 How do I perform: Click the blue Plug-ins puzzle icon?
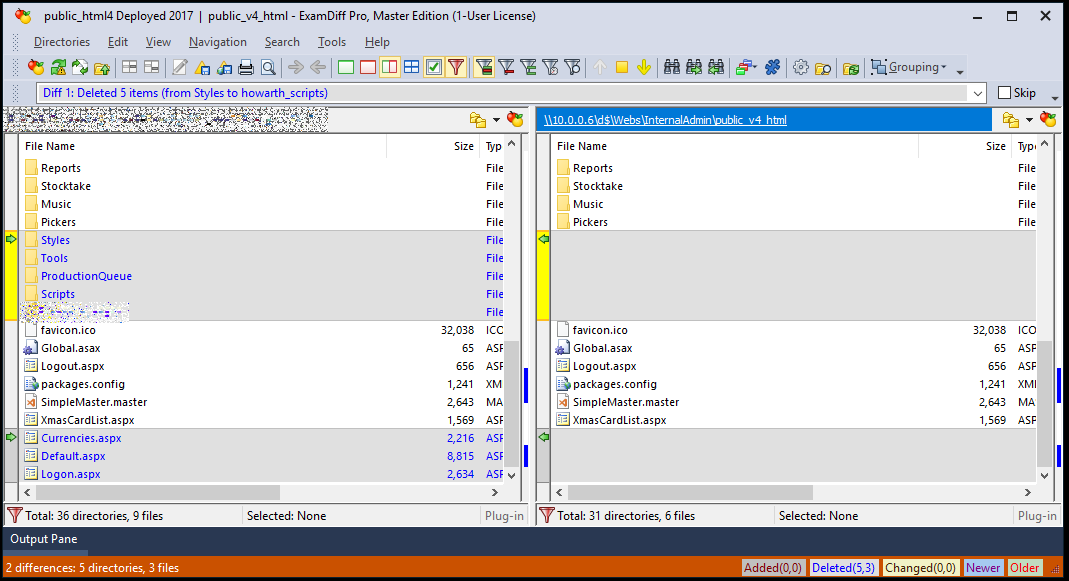point(772,67)
